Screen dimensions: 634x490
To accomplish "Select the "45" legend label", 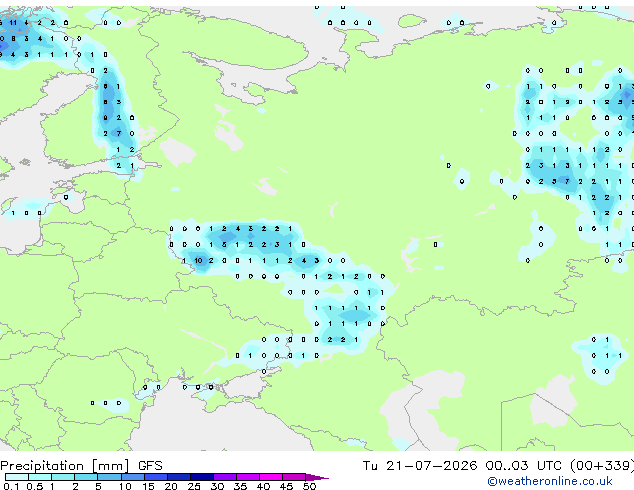I will tap(286, 486).
